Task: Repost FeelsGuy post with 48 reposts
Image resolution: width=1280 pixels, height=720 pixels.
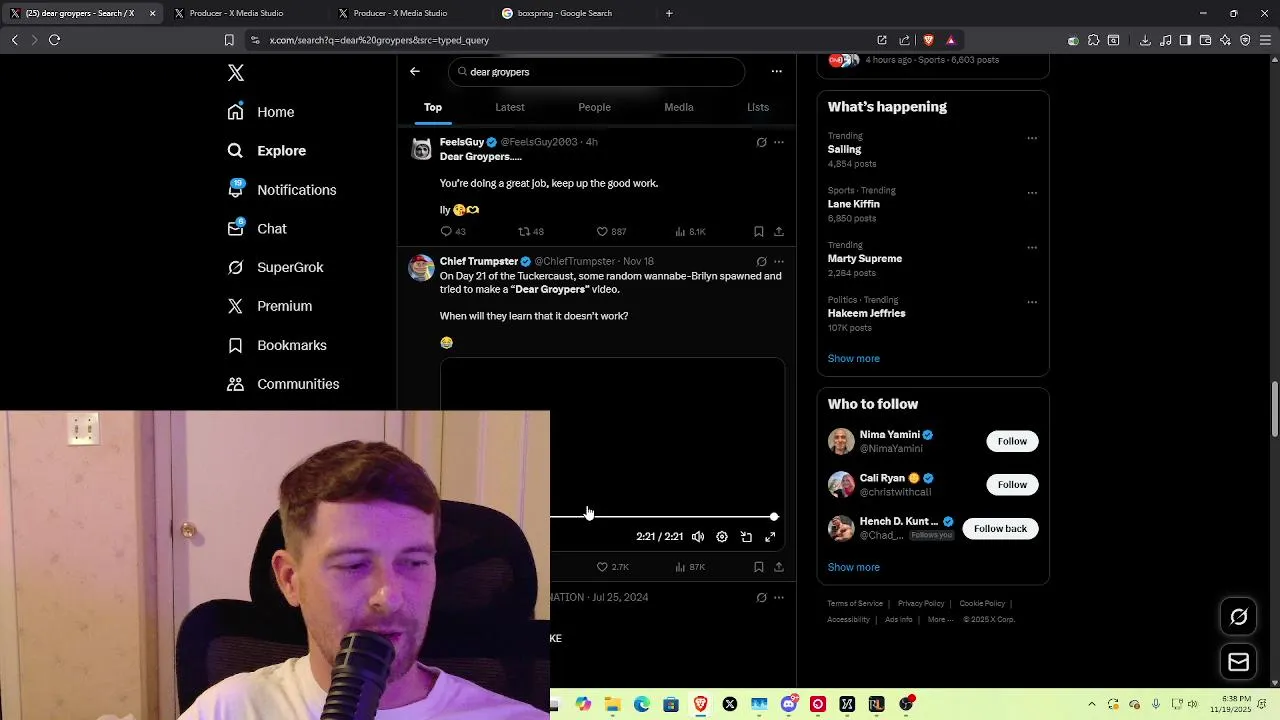Action: click(x=531, y=231)
